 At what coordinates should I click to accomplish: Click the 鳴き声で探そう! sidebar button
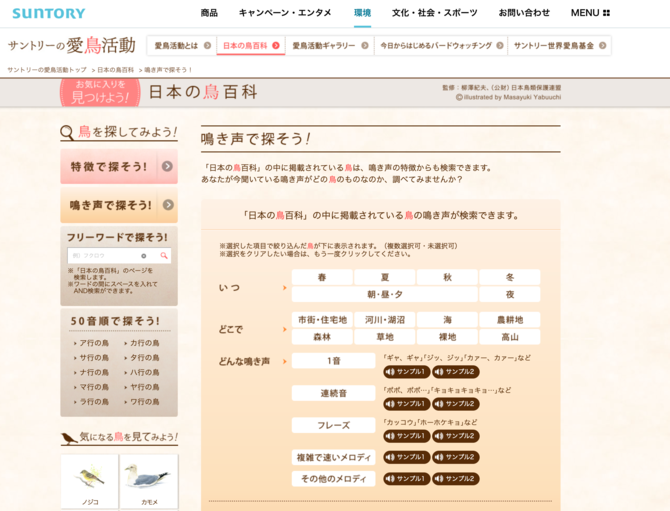(110, 205)
